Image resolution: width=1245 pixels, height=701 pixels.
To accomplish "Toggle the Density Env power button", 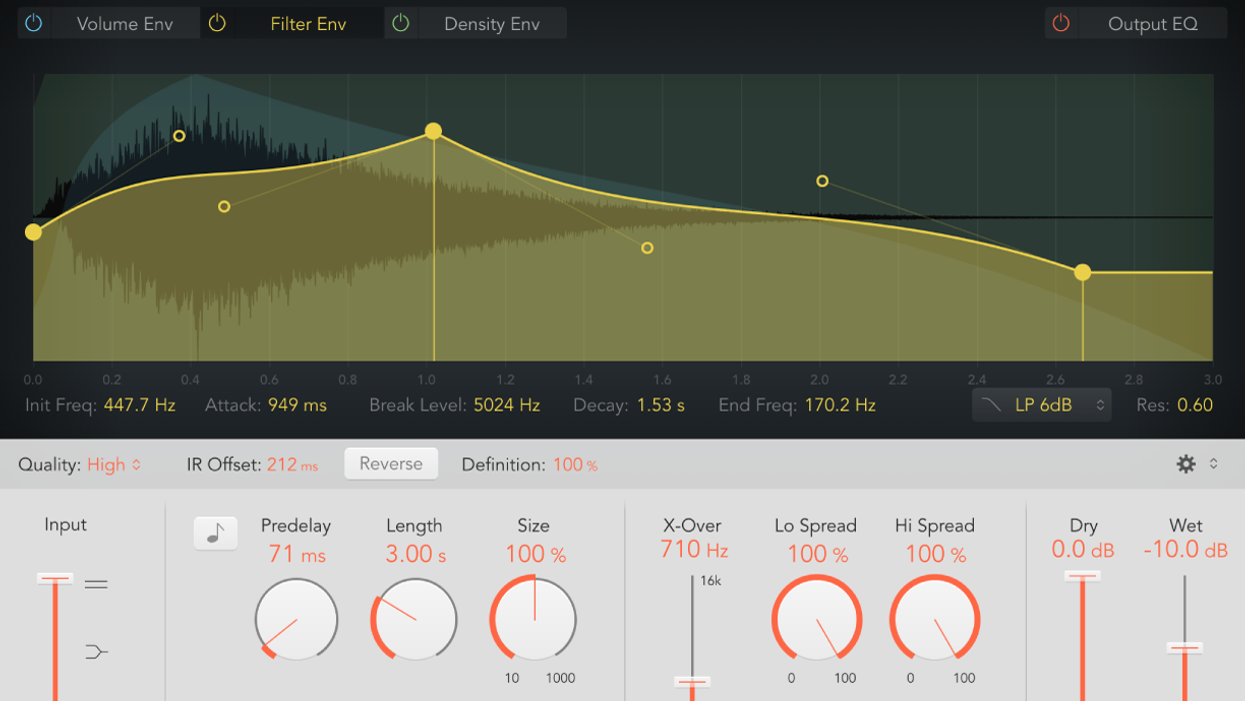I will [x=401, y=23].
